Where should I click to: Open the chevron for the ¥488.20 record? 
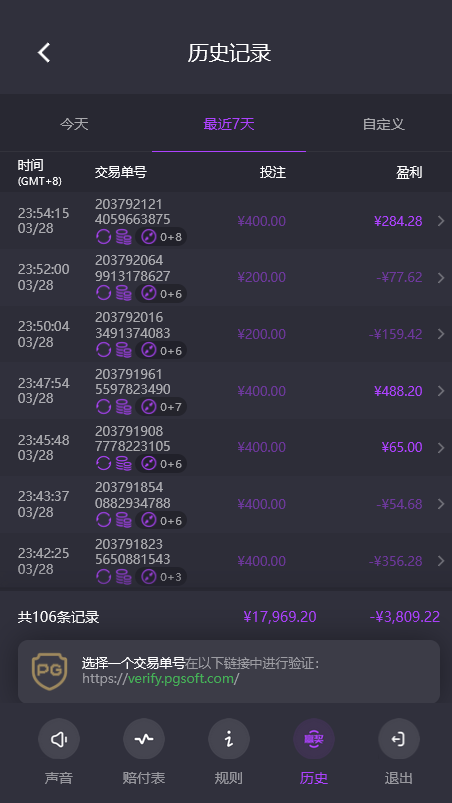(441, 391)
